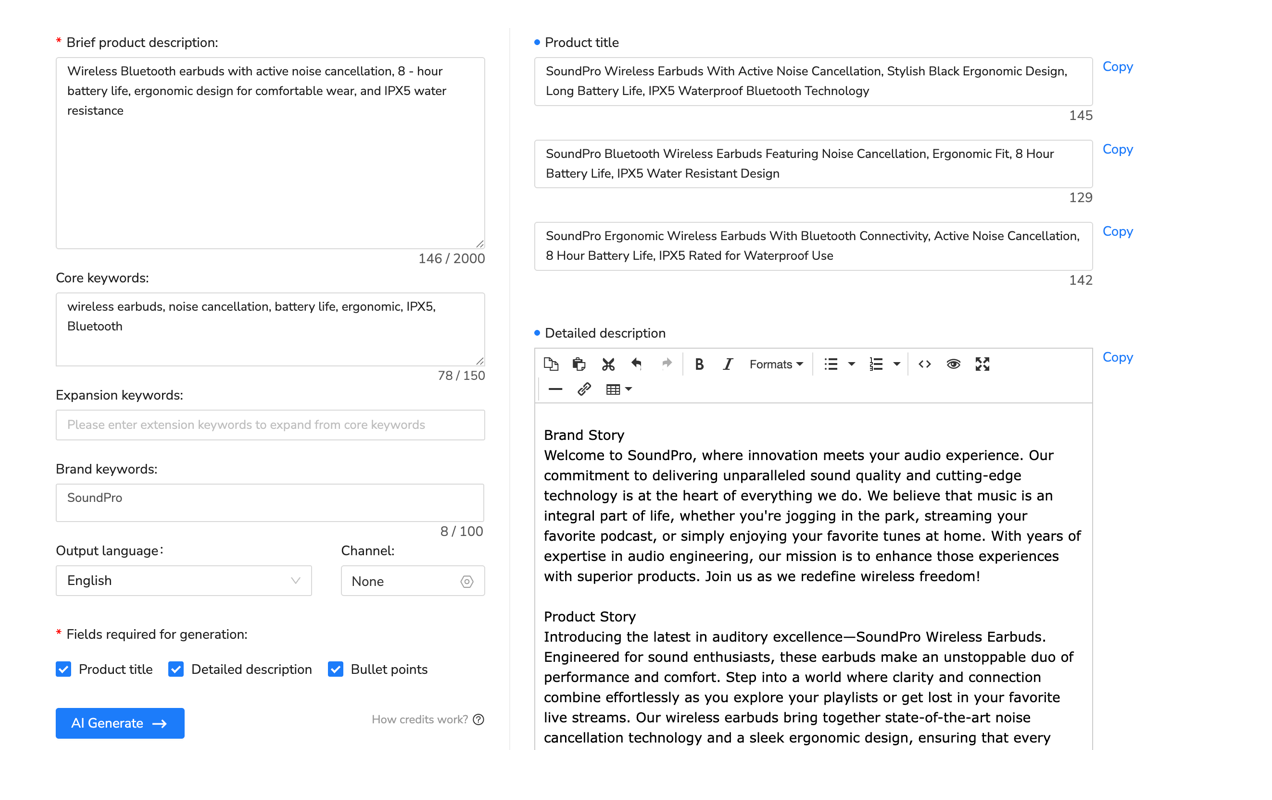This screenshot has width=1272, height=800.
Task: Click the Brief product description text area
Action: coord(270,153)
